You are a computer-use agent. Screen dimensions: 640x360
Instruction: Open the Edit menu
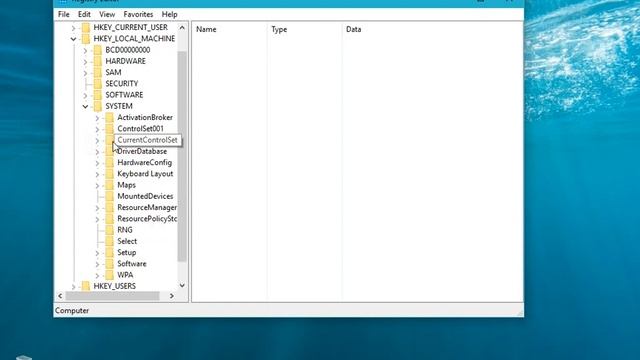pyautogui.click(x=84, y=14)
